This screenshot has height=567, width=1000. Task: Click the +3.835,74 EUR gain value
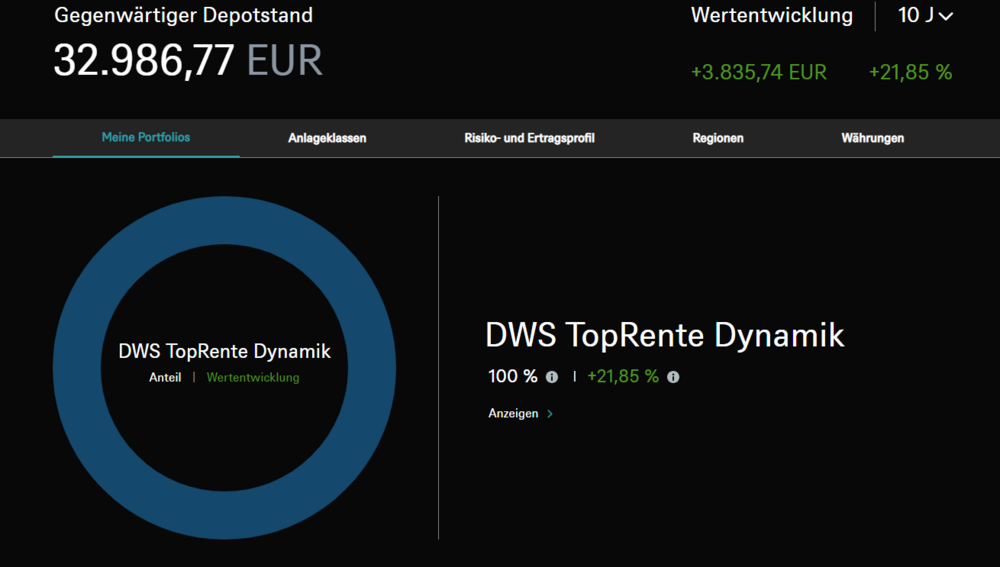pos(759,72)
